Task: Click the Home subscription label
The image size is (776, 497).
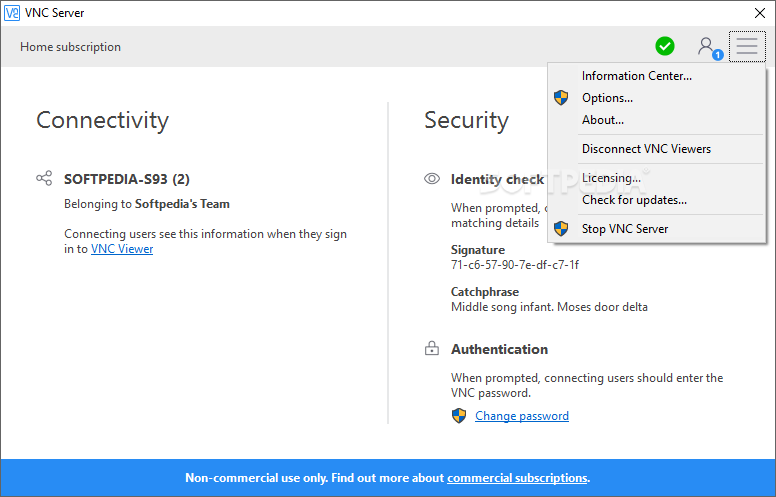Action: coord(70,47)
